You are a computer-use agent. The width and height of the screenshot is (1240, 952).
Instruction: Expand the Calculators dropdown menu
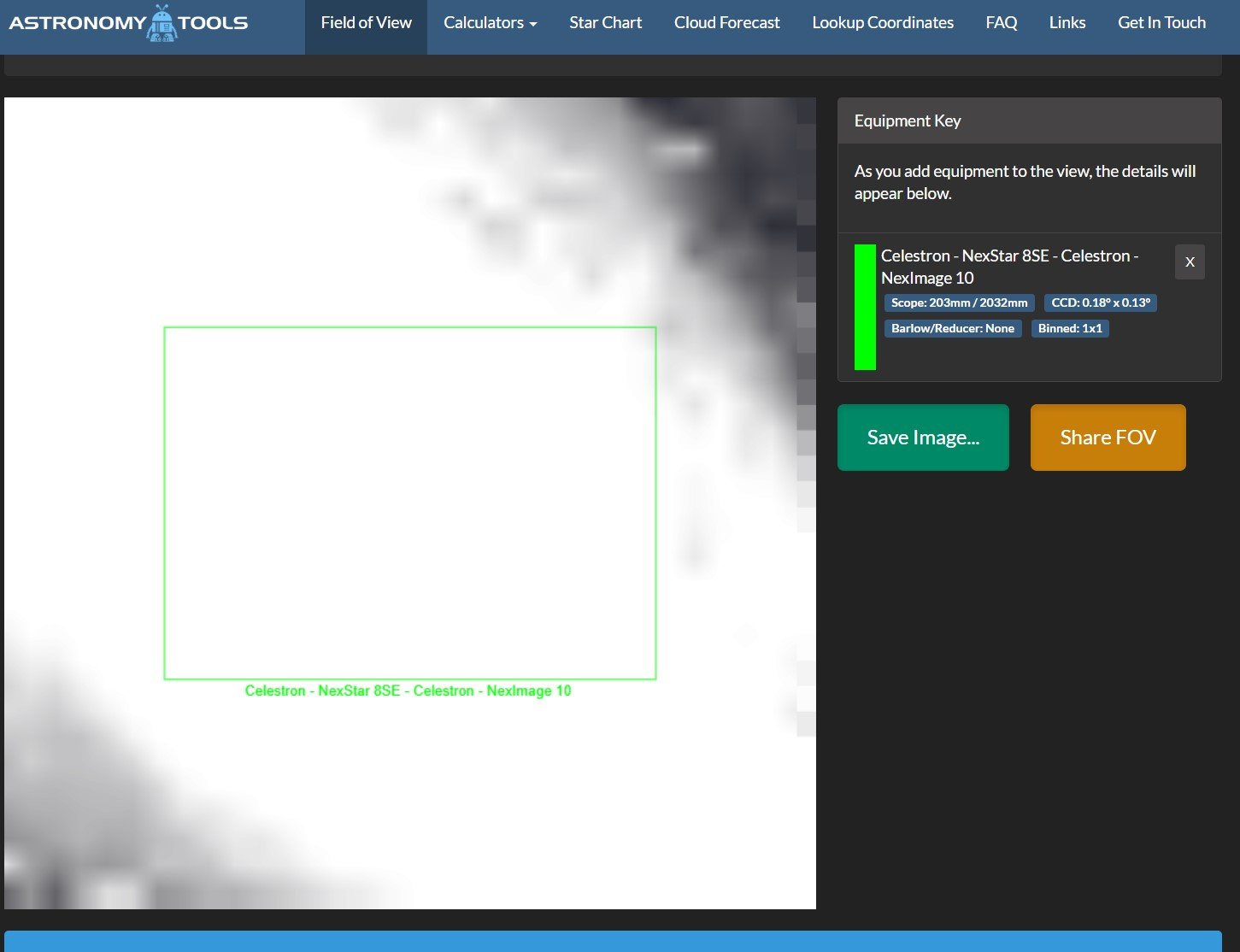pyautogui.click(x=491, y=23)
